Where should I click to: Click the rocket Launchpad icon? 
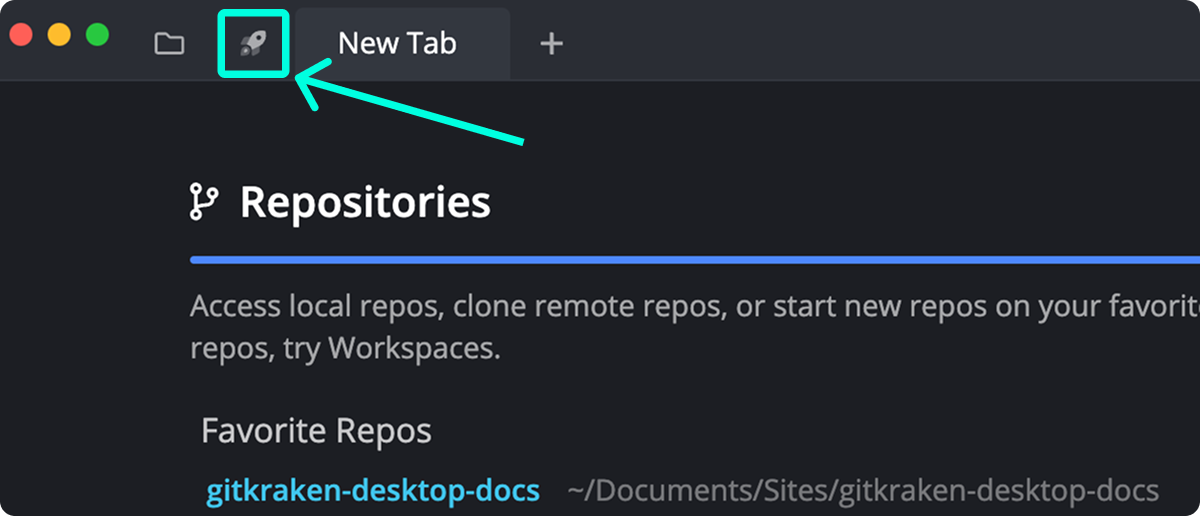click(253, 44)
